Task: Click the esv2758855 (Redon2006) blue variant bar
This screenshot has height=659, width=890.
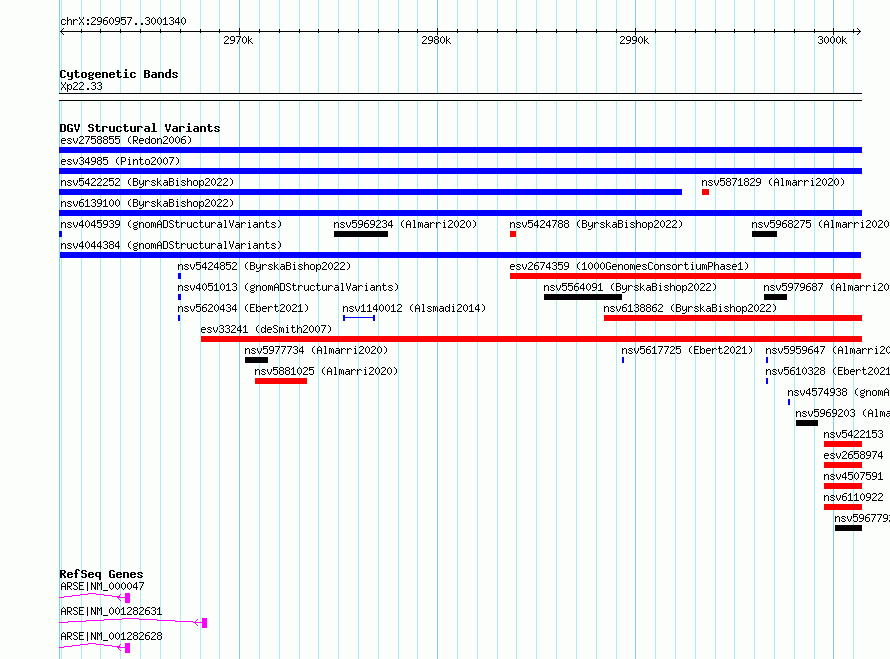Action: pyautogui.click(x=460, y=150)
